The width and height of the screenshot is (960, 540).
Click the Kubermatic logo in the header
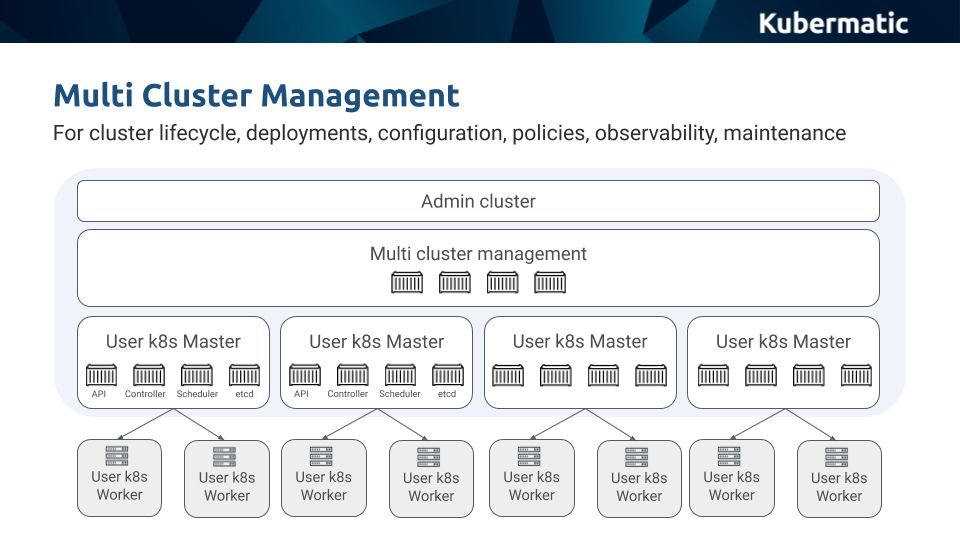(x=833, y=23)
